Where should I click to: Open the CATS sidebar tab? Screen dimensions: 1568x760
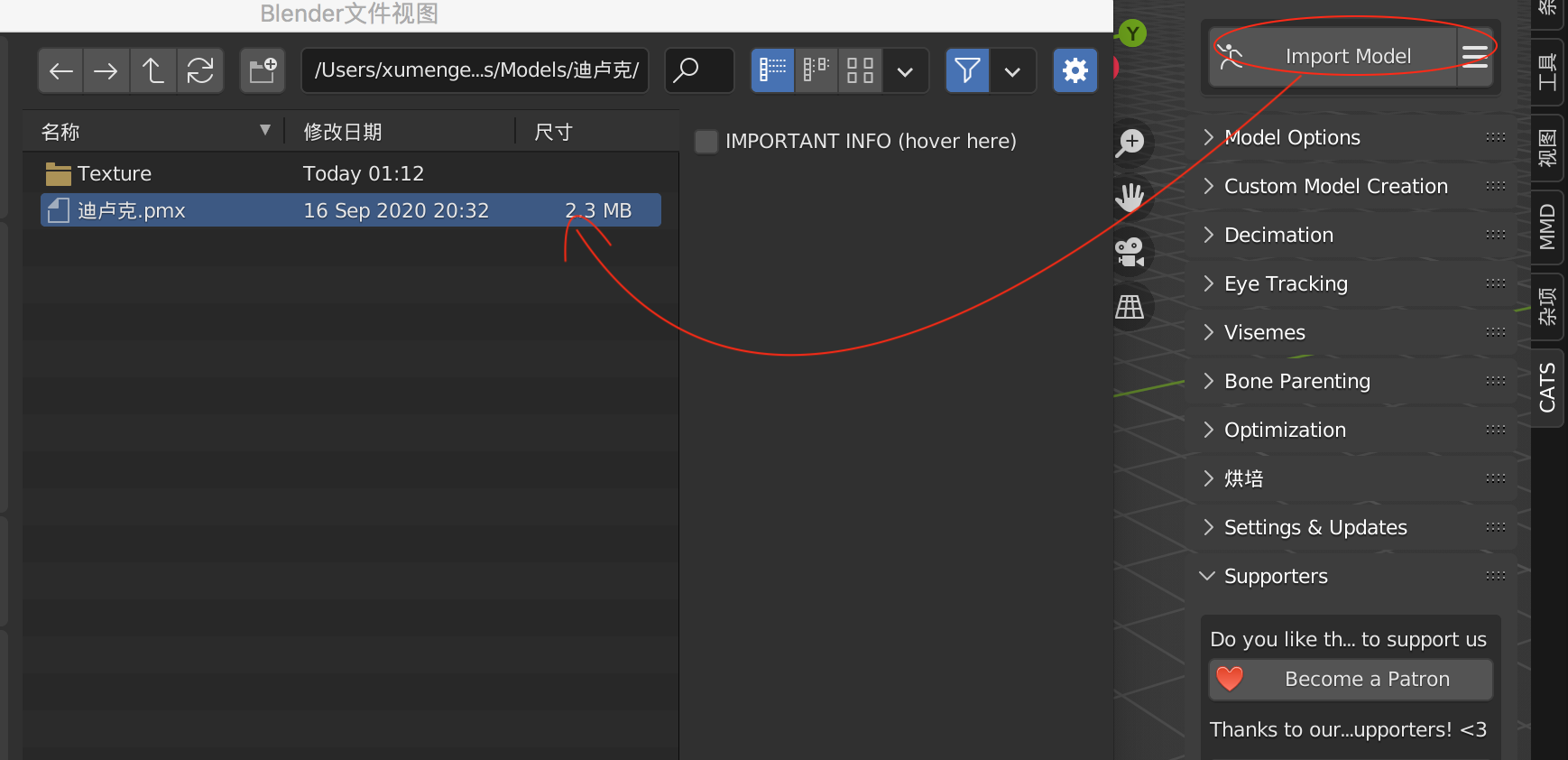(x=1548, y=387)
